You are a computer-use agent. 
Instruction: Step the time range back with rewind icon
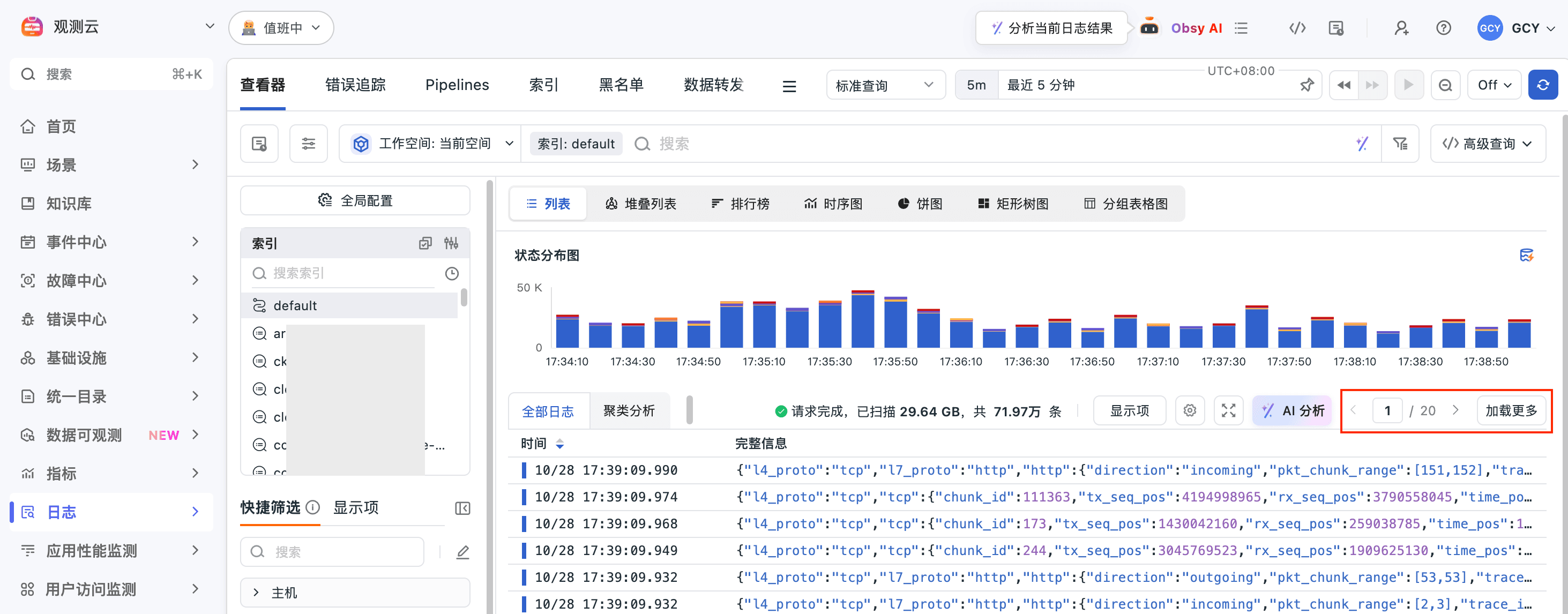[1343, 85]
